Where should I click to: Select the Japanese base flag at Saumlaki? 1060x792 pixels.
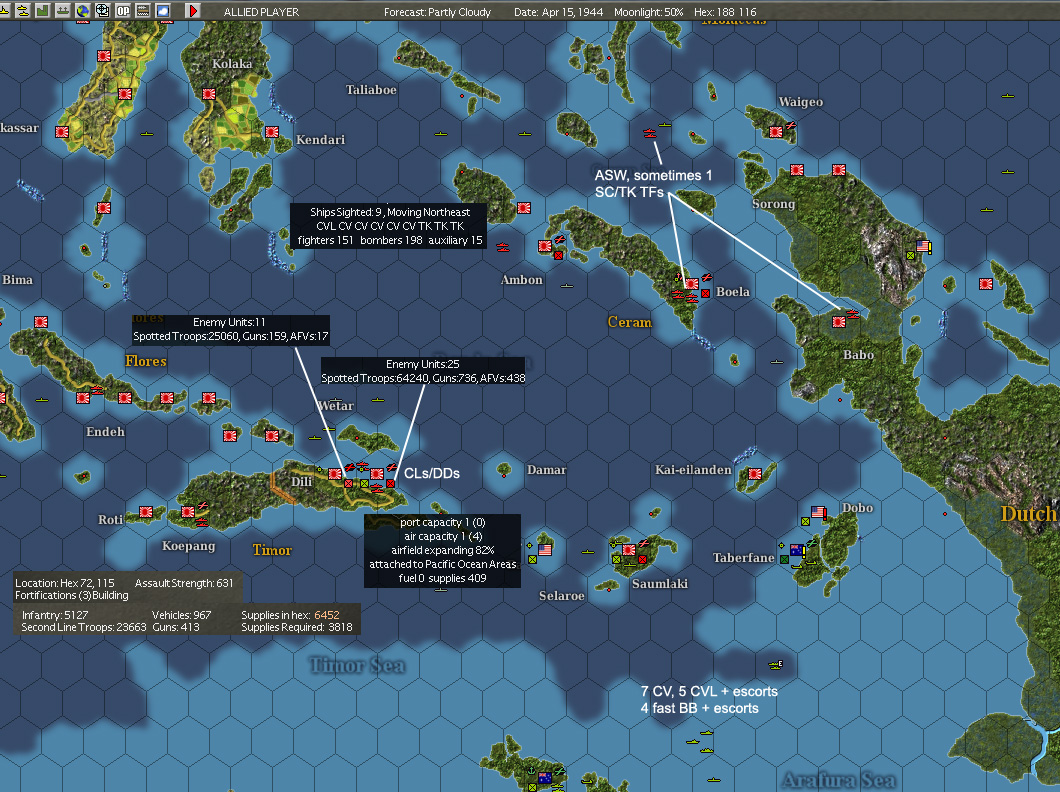pyautogui.click(x=629, y=550)
